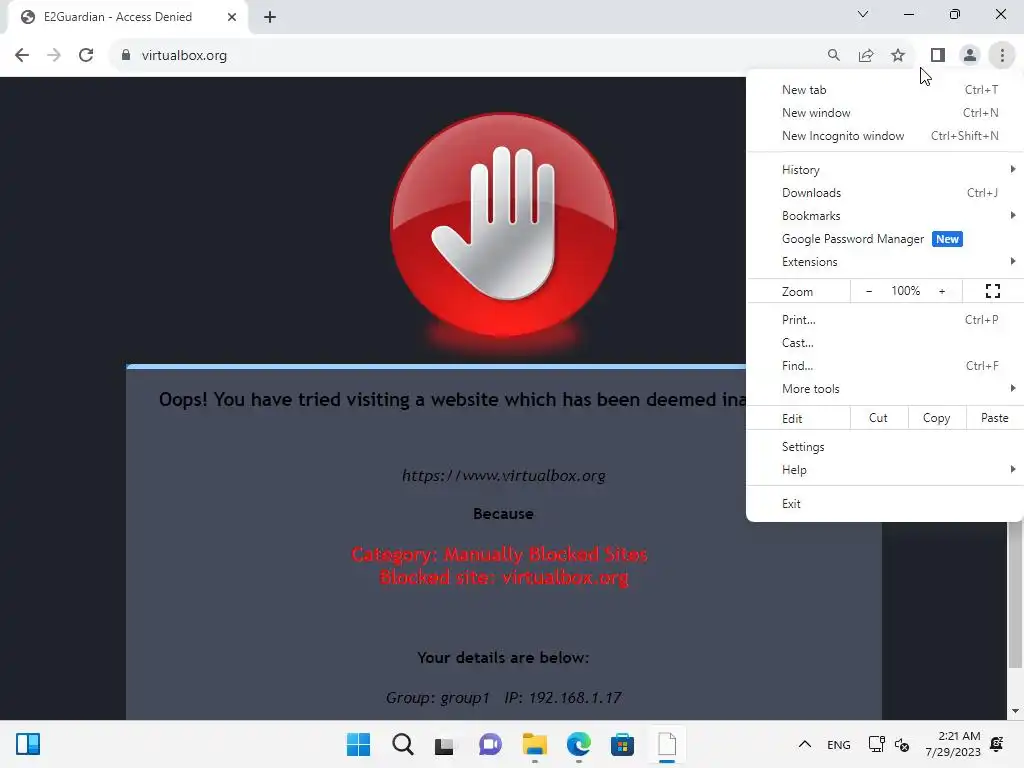The image size is (1024, 768).
Task: Open taskbar Search
Action: tap(402, 744)
